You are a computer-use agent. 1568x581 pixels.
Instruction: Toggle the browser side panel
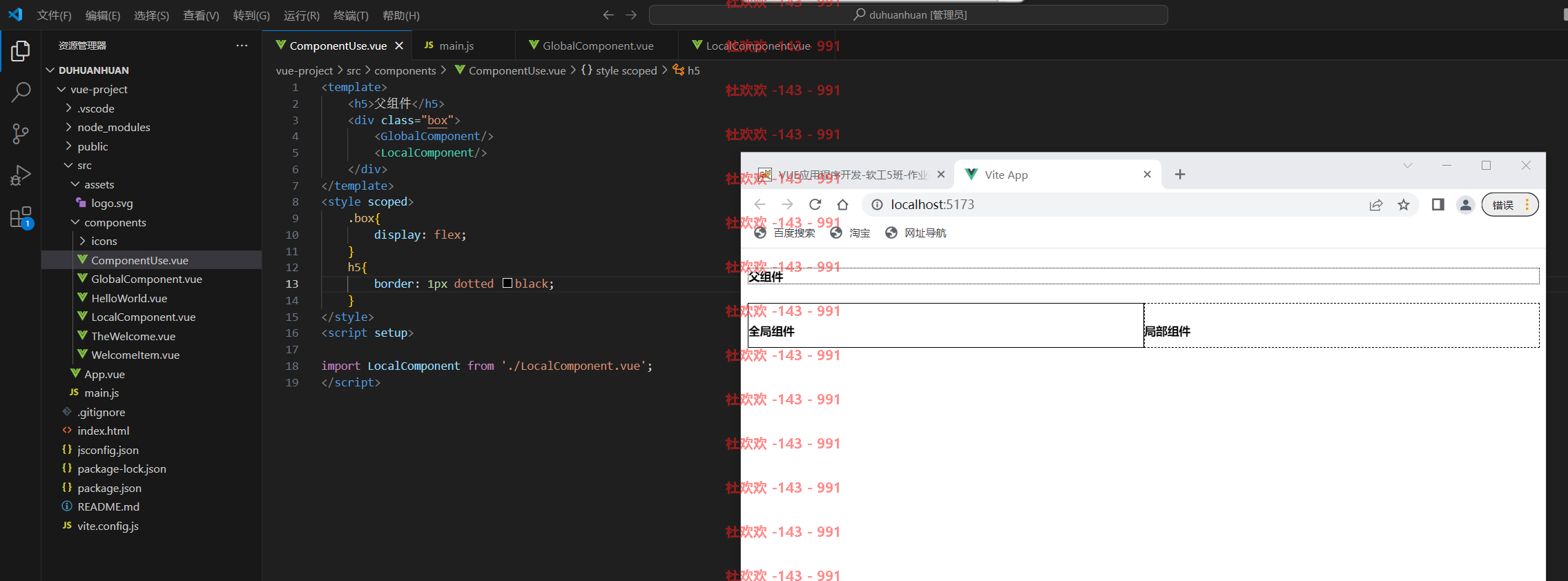pyautogui.click(x=1438, y=204)
